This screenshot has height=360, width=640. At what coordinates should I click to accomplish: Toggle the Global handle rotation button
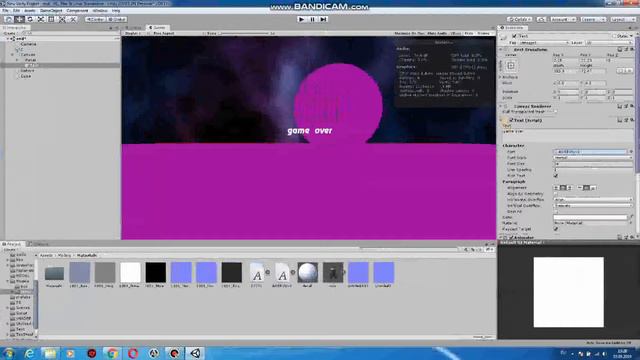point(117,19)
